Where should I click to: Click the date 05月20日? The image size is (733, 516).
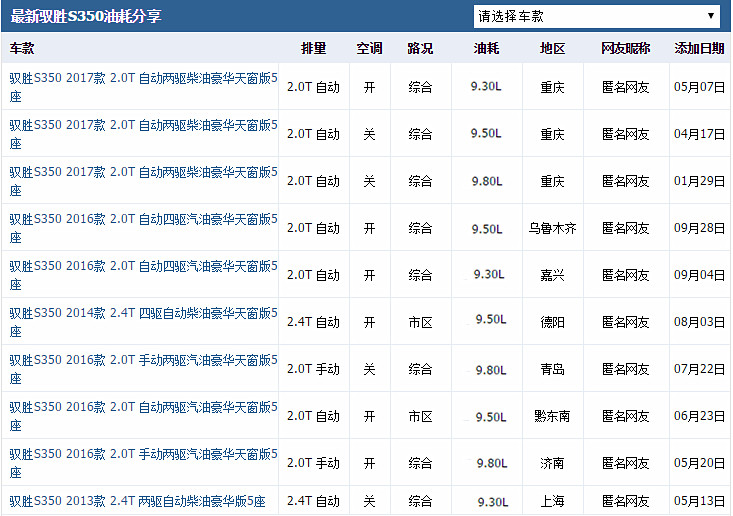click(x=699, y=463)
